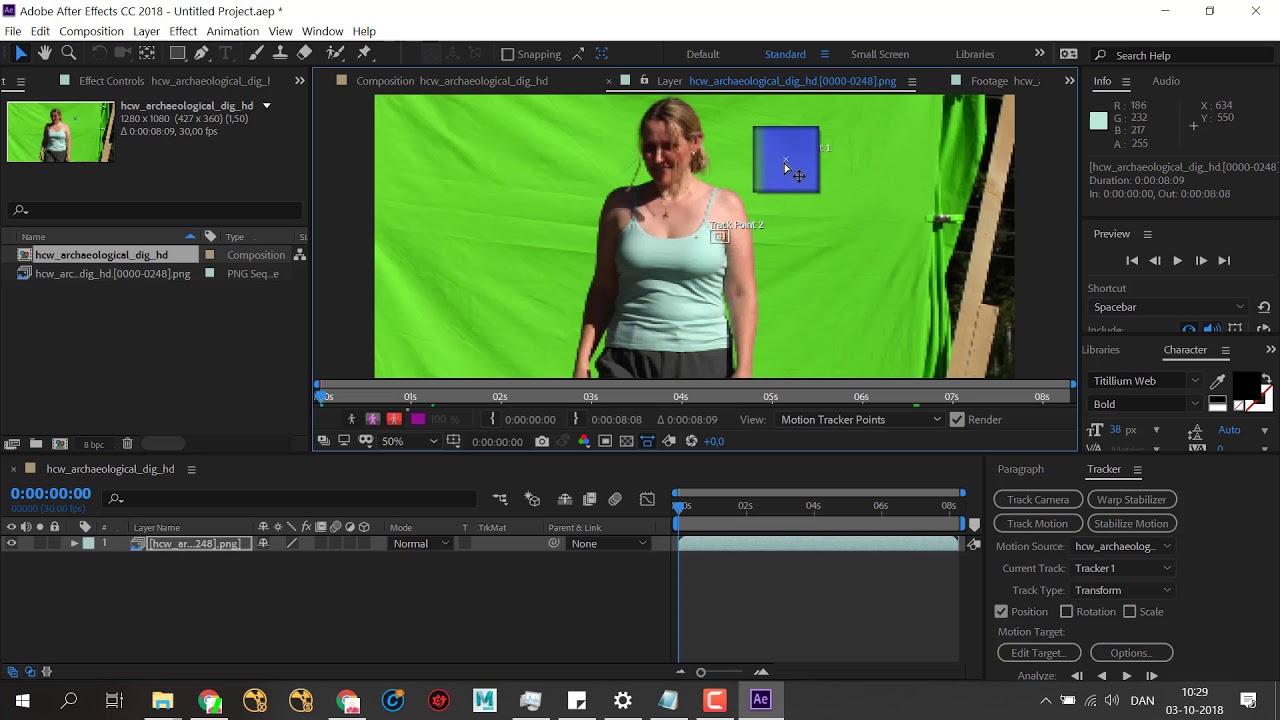The height and width of the screenshot is (720, 1280).
Task: Click the Graph Editor icon in timeline
Action: [x=647, y=499]
